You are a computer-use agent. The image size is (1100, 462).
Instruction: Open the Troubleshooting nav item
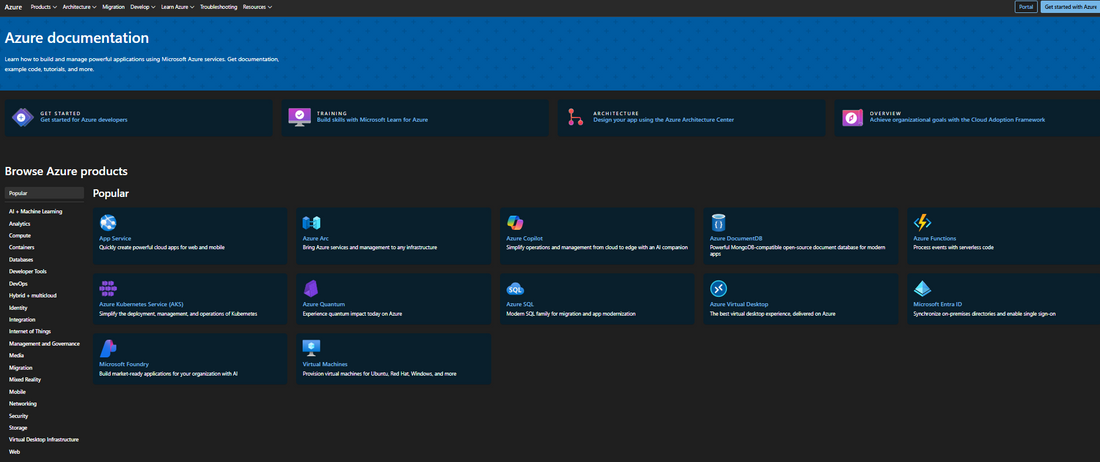click(x=218, y=6)
